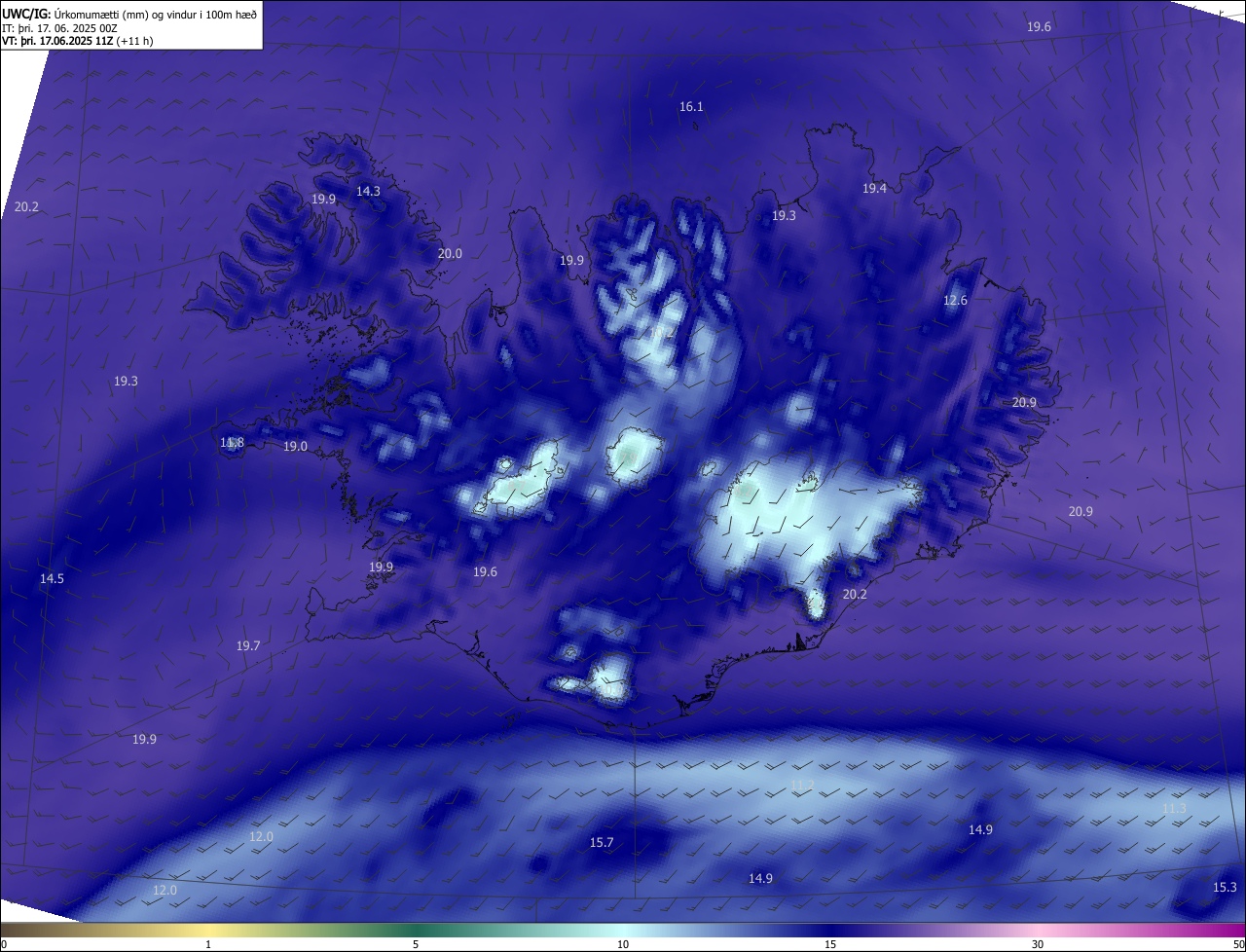
Task: Click the 10 tick on the color scale
Action: point(623,944)
